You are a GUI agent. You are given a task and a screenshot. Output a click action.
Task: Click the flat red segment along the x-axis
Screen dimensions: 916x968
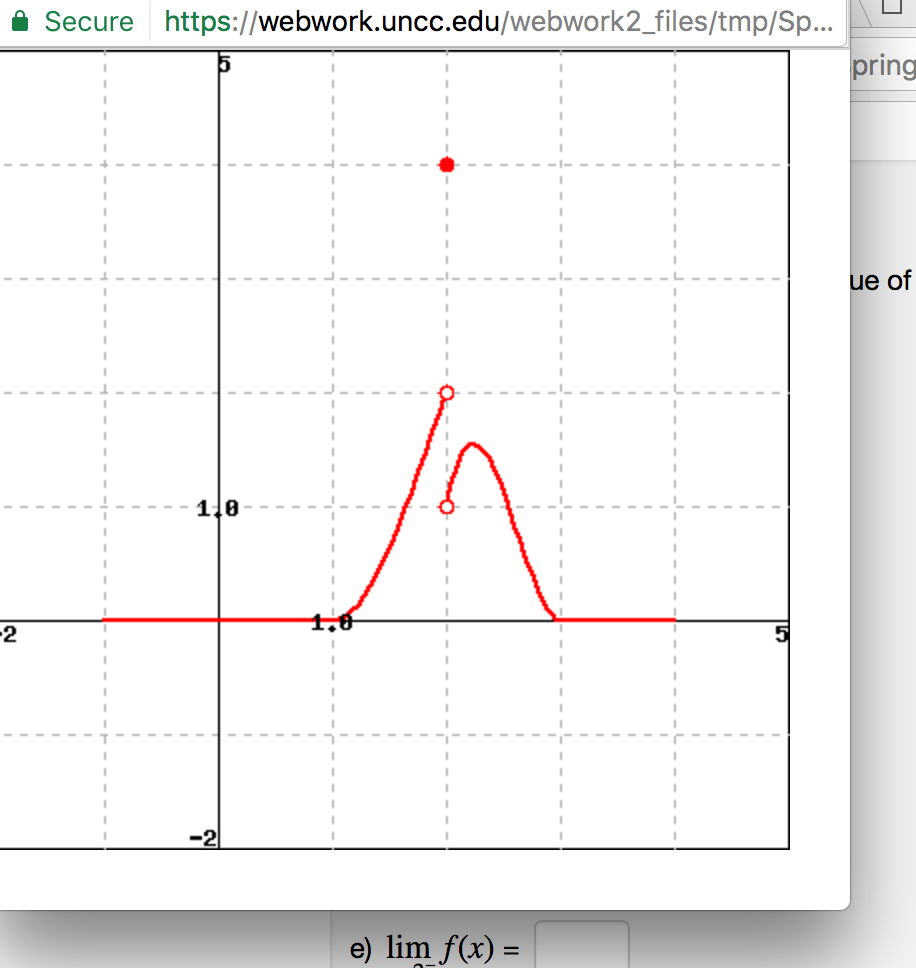tap(620, 620)
